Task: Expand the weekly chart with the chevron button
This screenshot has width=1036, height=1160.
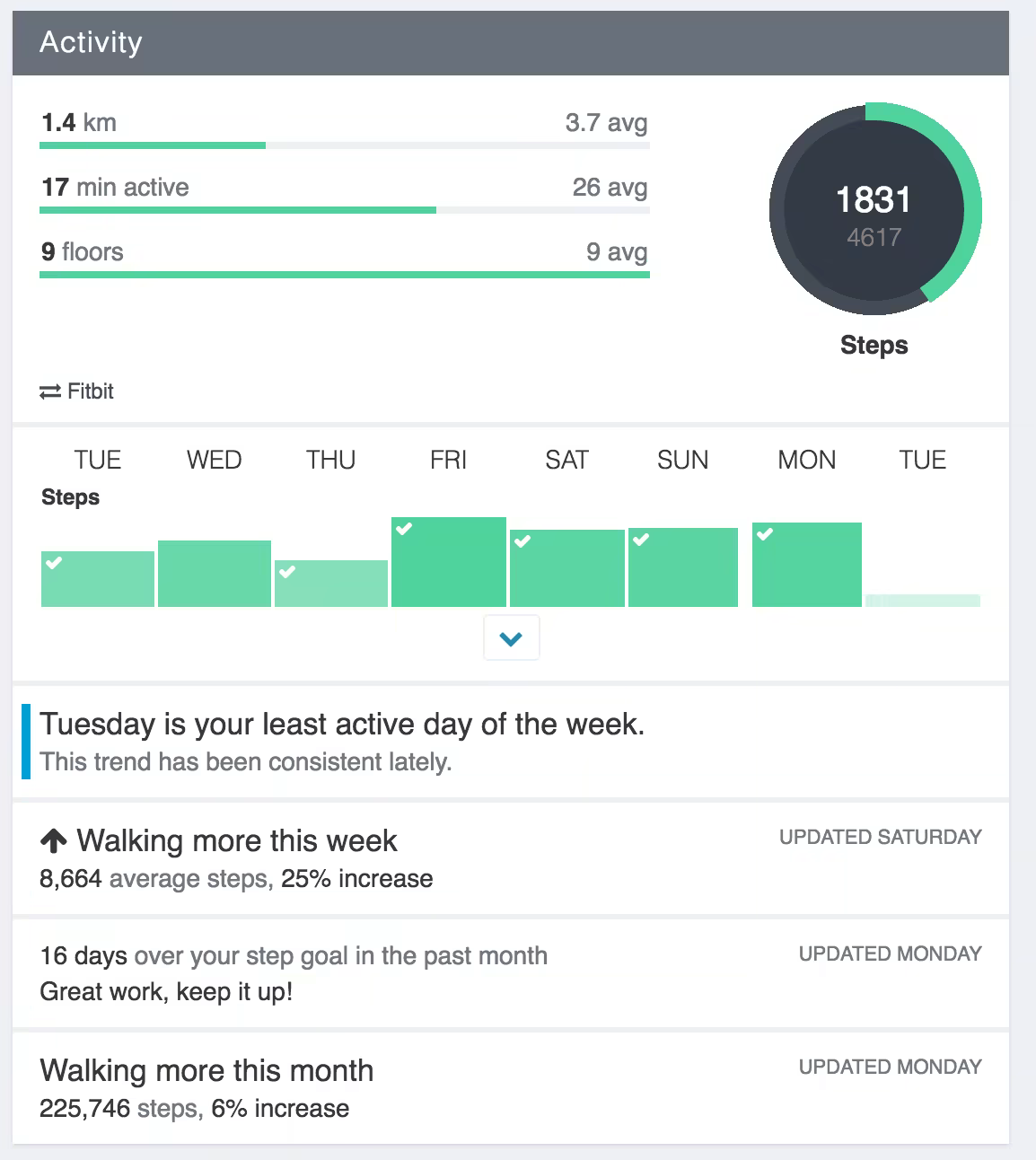Action: (511, 638)
